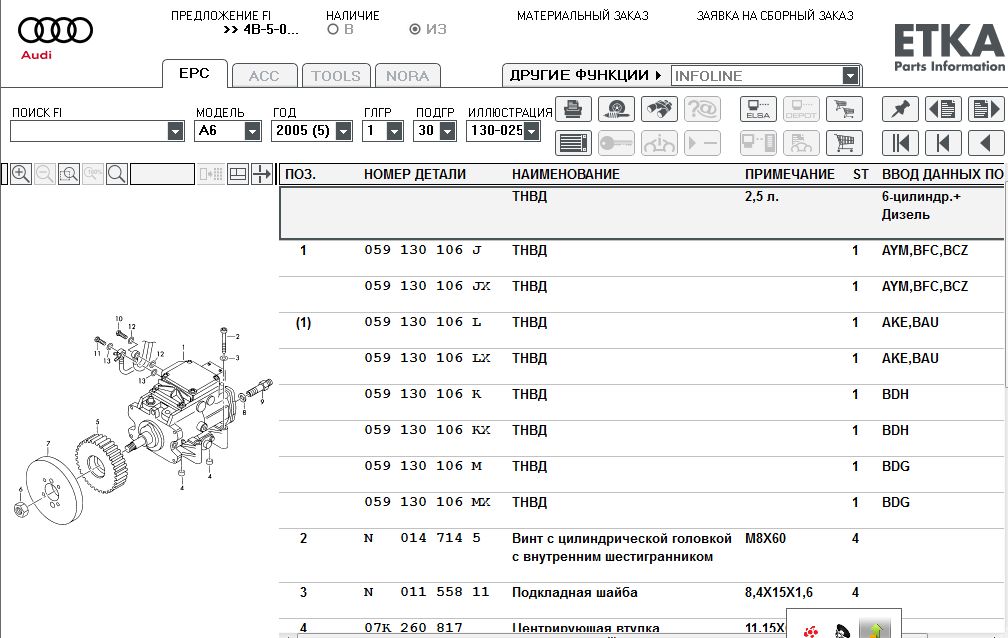Image resolution: width=1008 pixels, height=638 pixels.
Task: Click the НАИМЕНОВАНИЕ column header
Action: pos(566,174)
